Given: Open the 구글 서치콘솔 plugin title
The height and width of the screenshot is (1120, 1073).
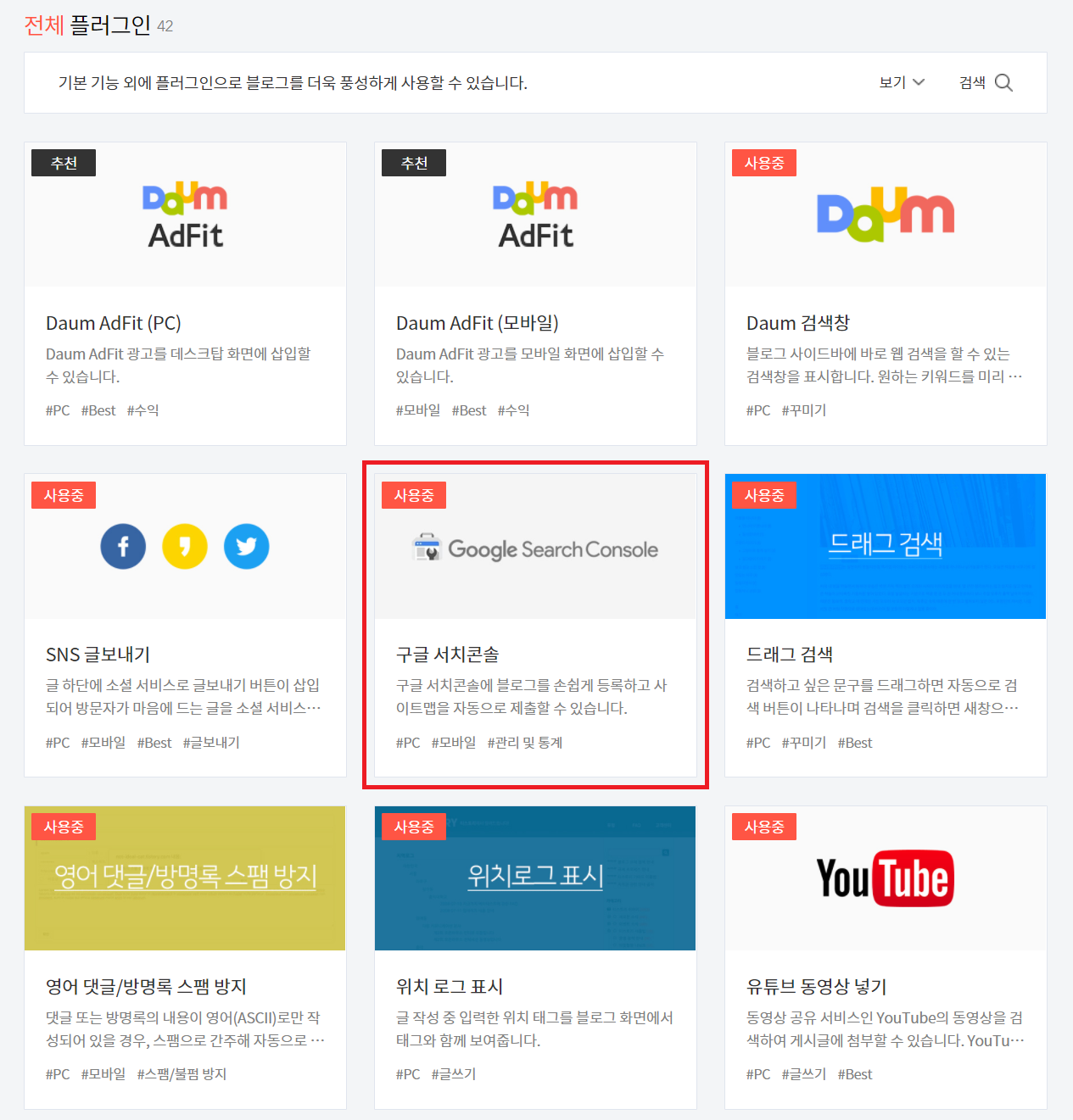Looking at the screenshot, I should pyautogui.click(x=448, y=655).
